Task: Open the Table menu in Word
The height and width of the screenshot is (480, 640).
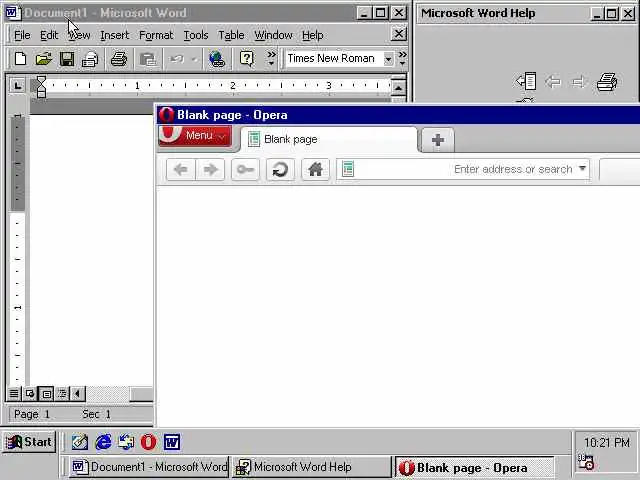Action: (x=231, y=36)
